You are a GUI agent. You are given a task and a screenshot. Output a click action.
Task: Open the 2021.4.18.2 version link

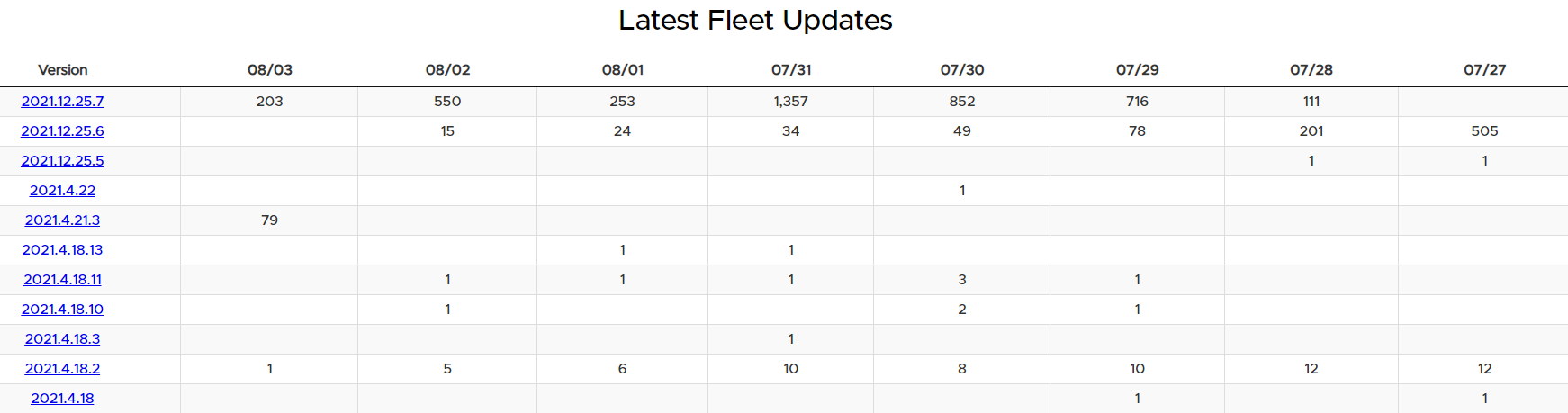click(62, 369)
